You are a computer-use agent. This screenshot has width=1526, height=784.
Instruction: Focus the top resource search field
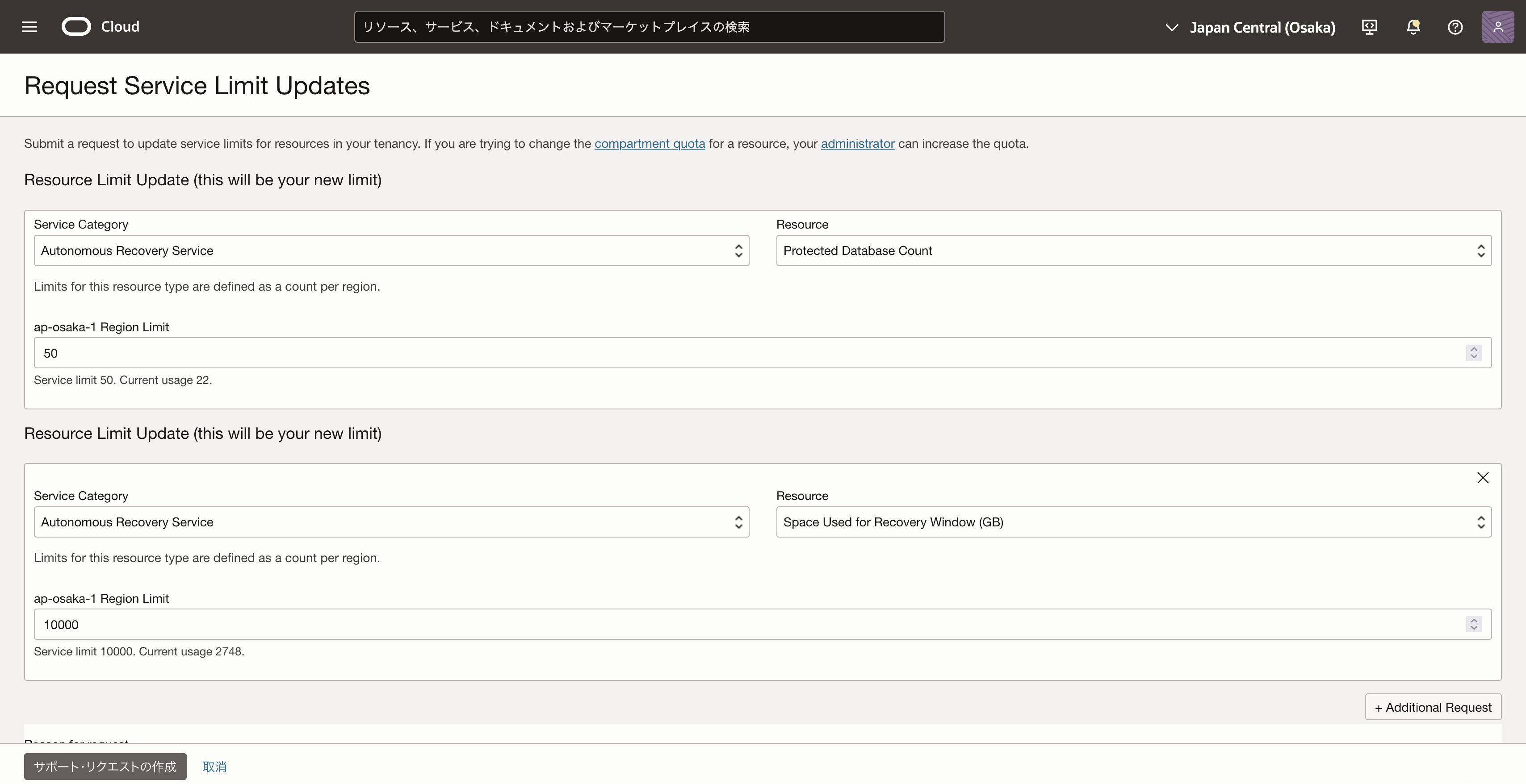[649, 27]
